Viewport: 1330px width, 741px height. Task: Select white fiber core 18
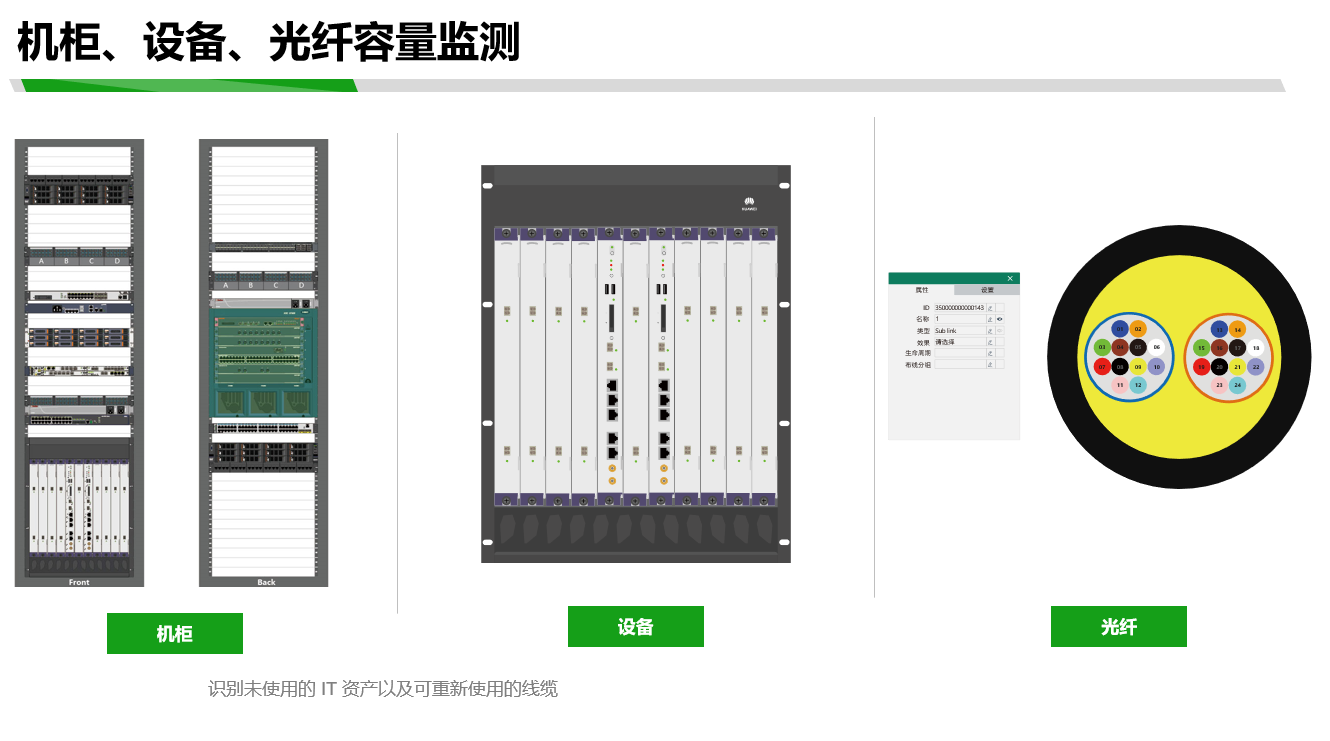coord(1256,347)
